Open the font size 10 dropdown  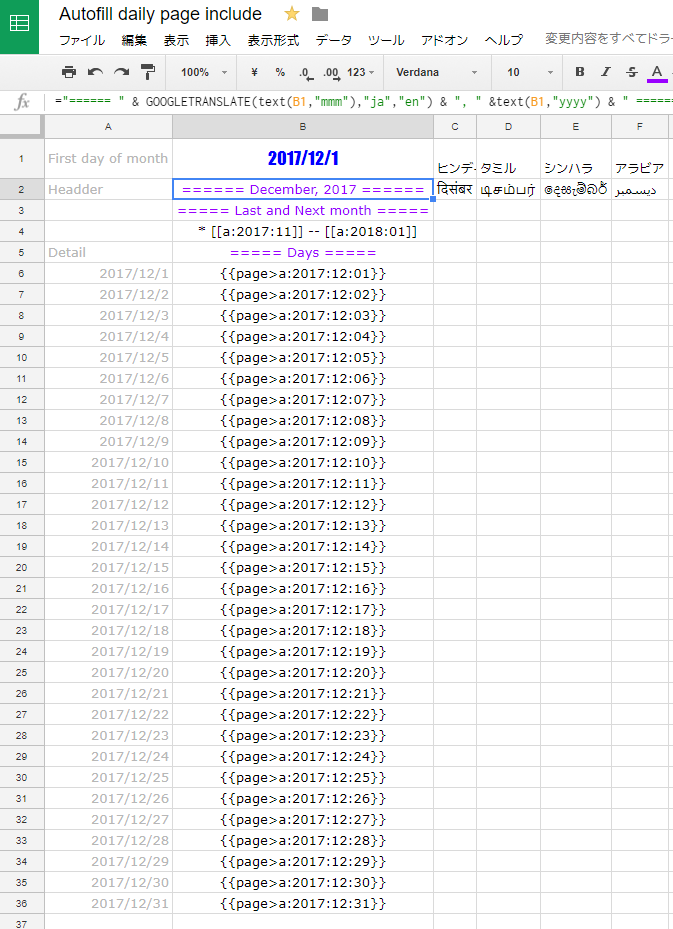point(530,72)
